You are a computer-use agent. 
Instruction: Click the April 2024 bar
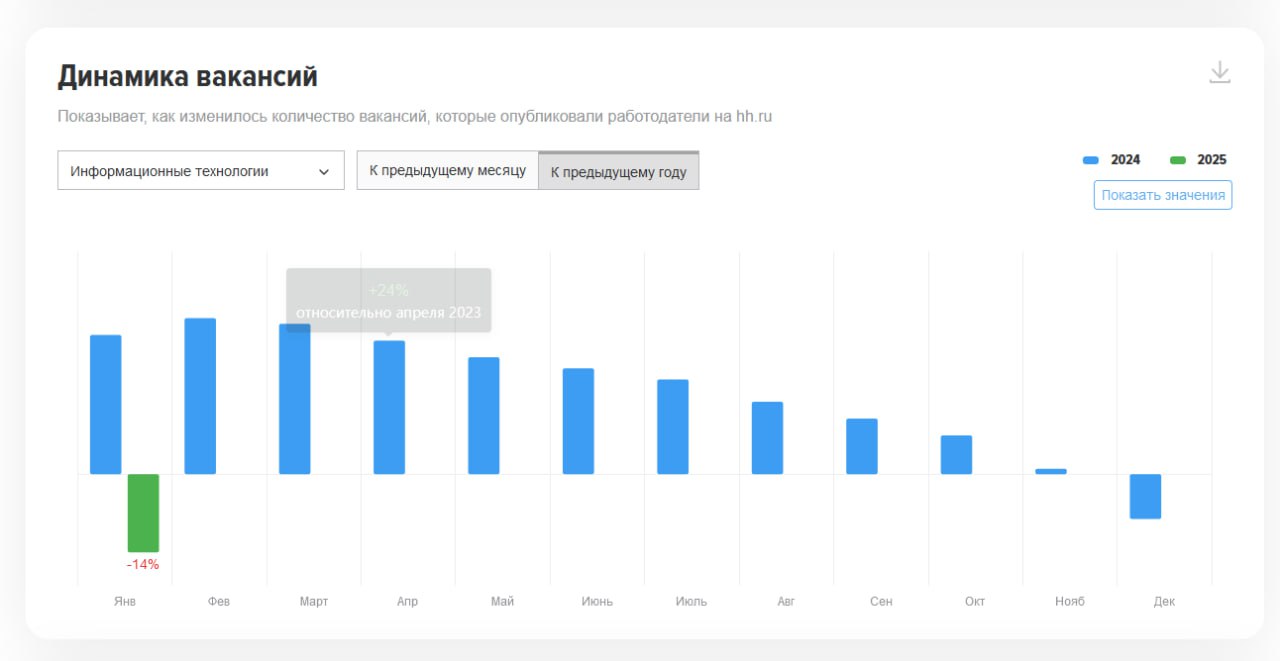(x=389, y=407)
